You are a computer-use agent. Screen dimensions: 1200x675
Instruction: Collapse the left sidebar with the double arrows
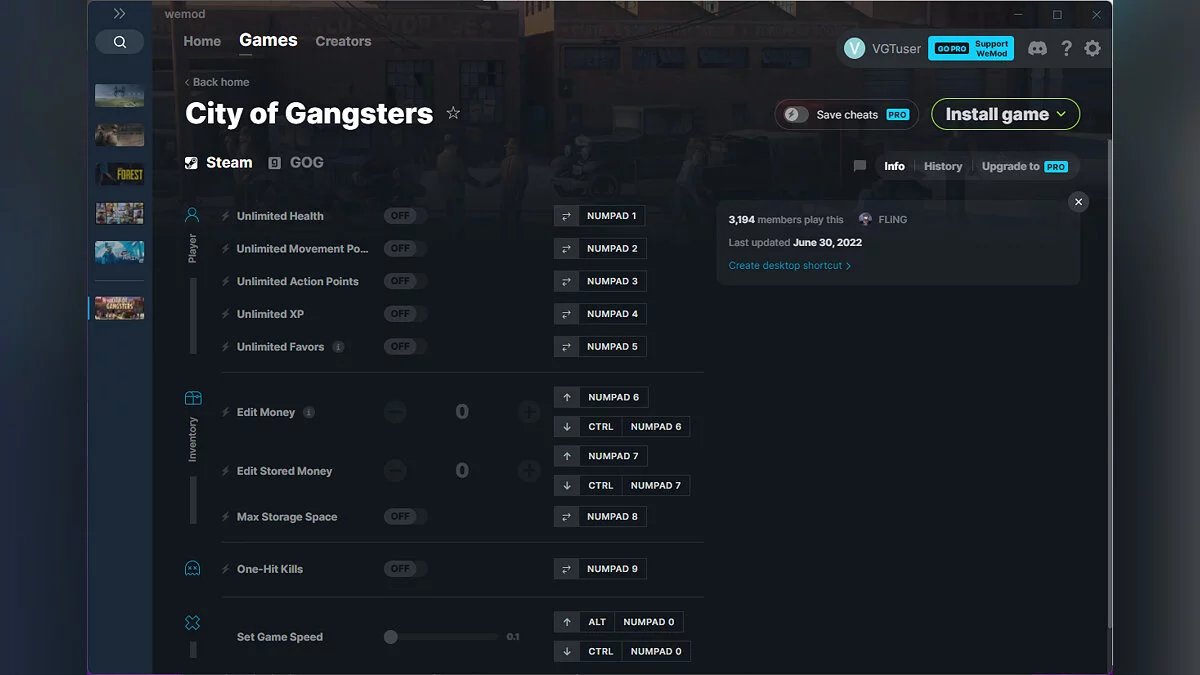119,13
